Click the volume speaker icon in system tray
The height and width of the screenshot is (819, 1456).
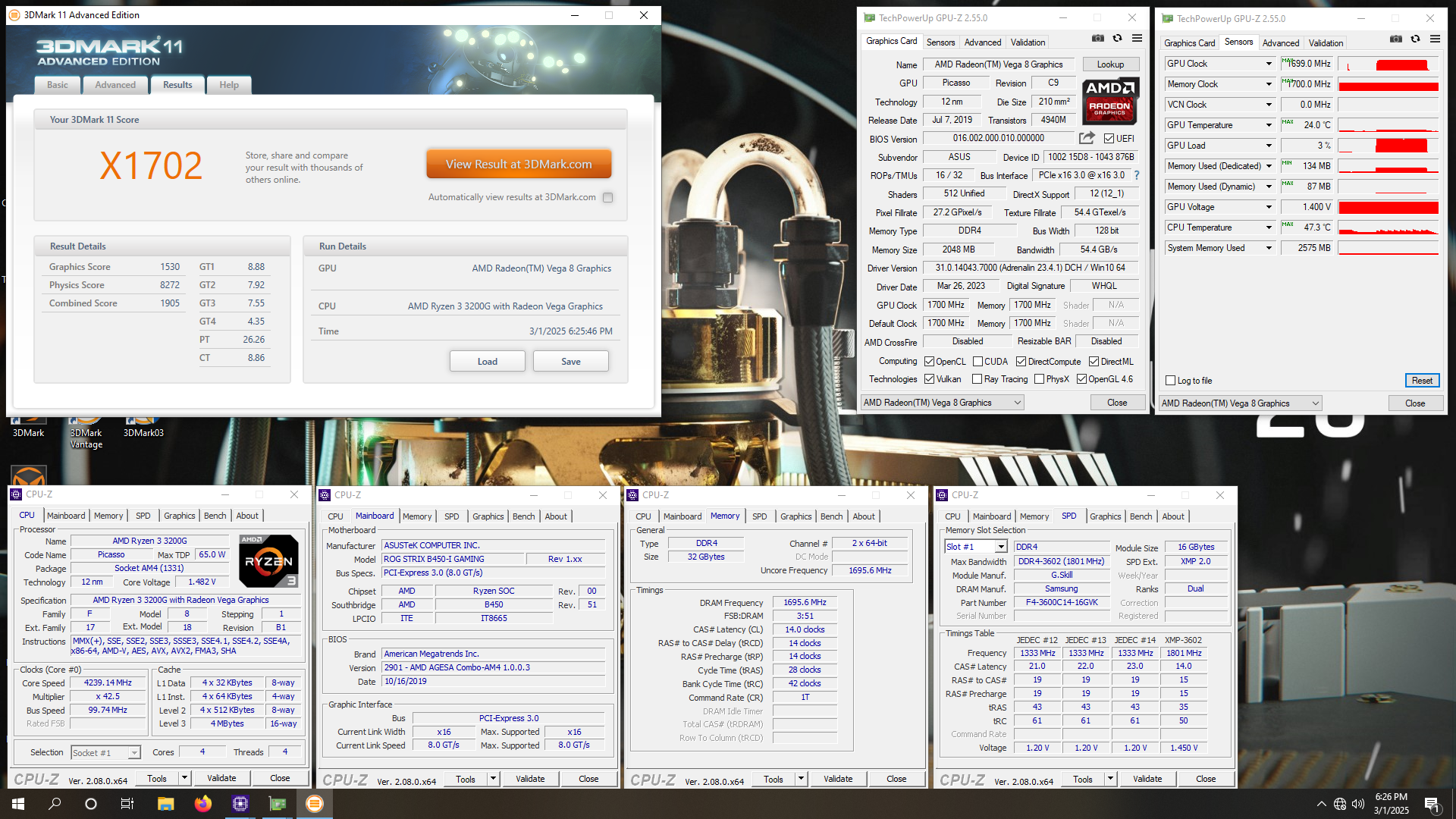[1357, 804]
